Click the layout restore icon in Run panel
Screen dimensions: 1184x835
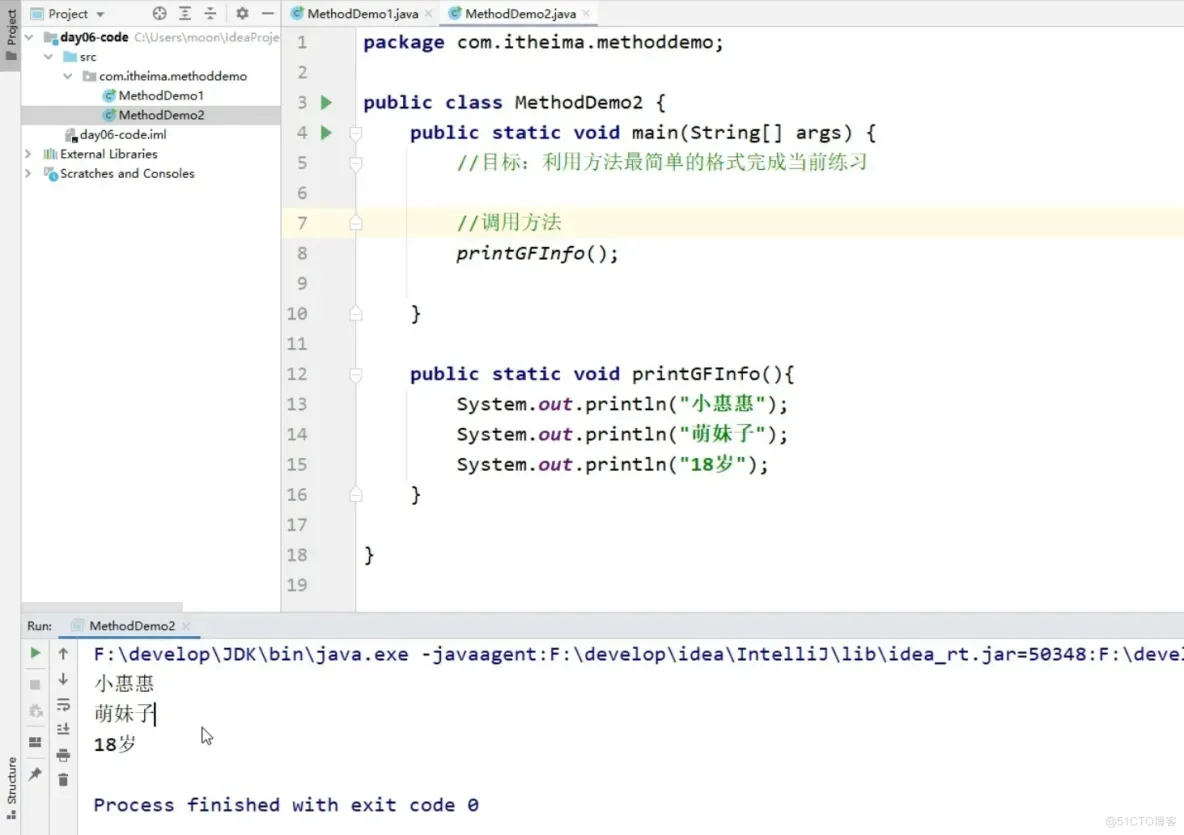[x=35, y=742]
